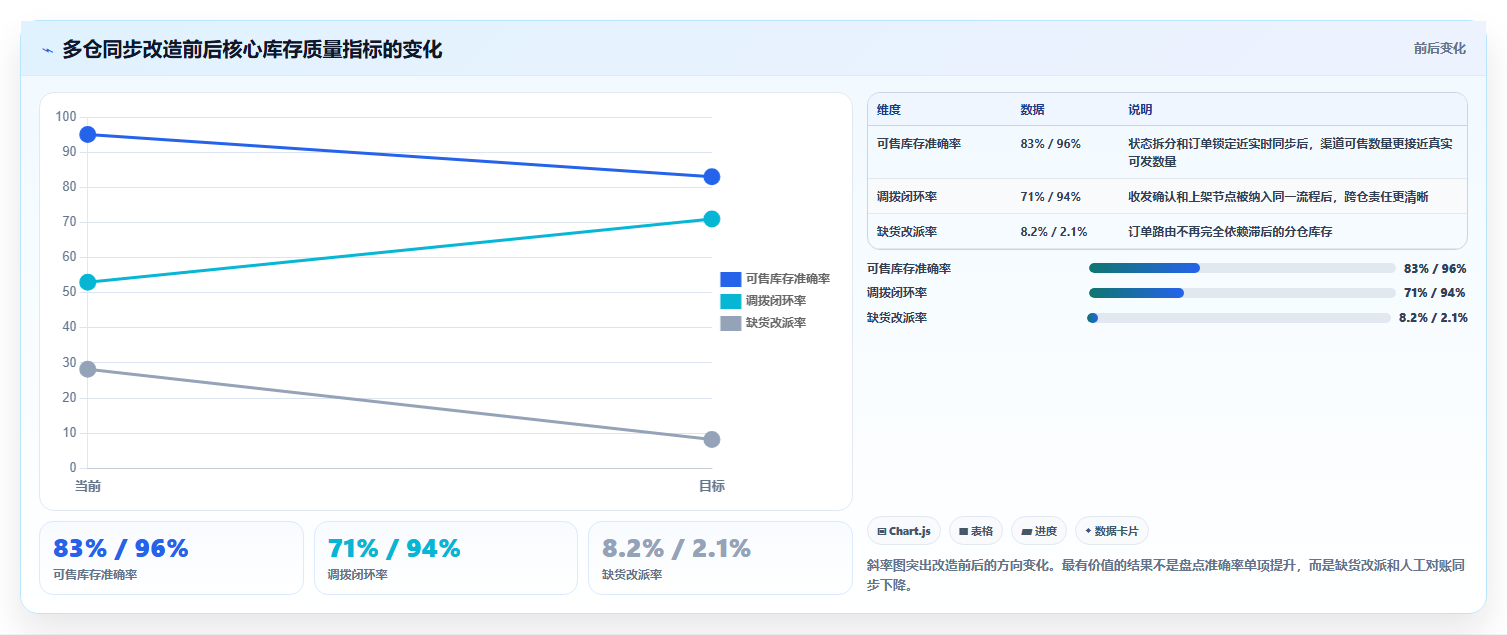Click 8.2% / 2.1% value beside progress bar

(x=1433, y=318)
